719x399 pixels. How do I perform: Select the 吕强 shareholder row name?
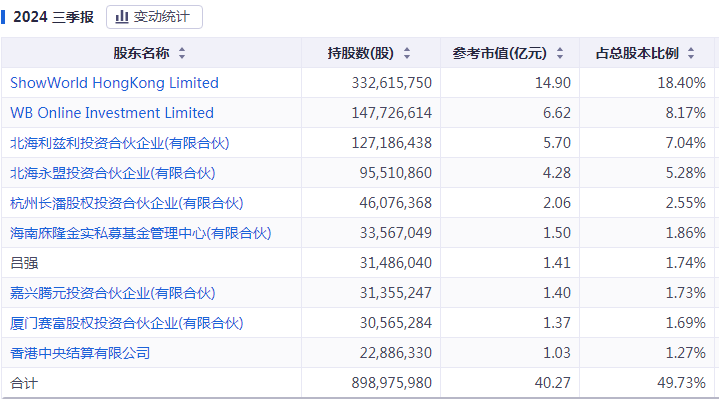pos(24,263)
